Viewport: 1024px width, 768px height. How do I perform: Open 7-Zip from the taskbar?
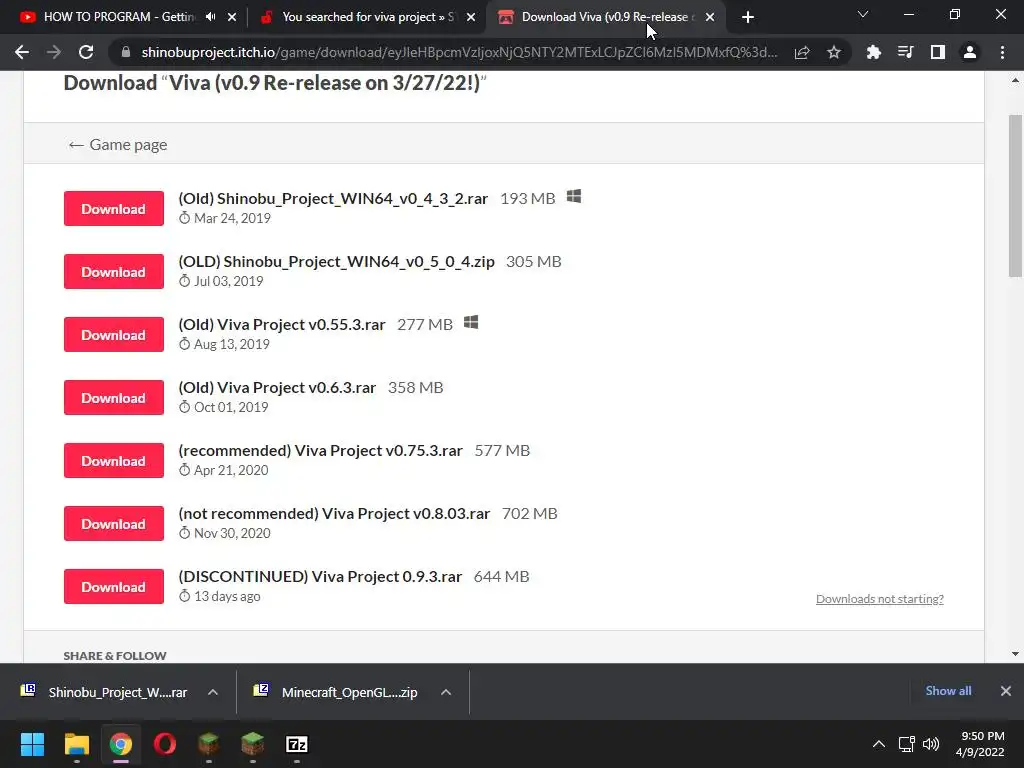coord(297,744)
